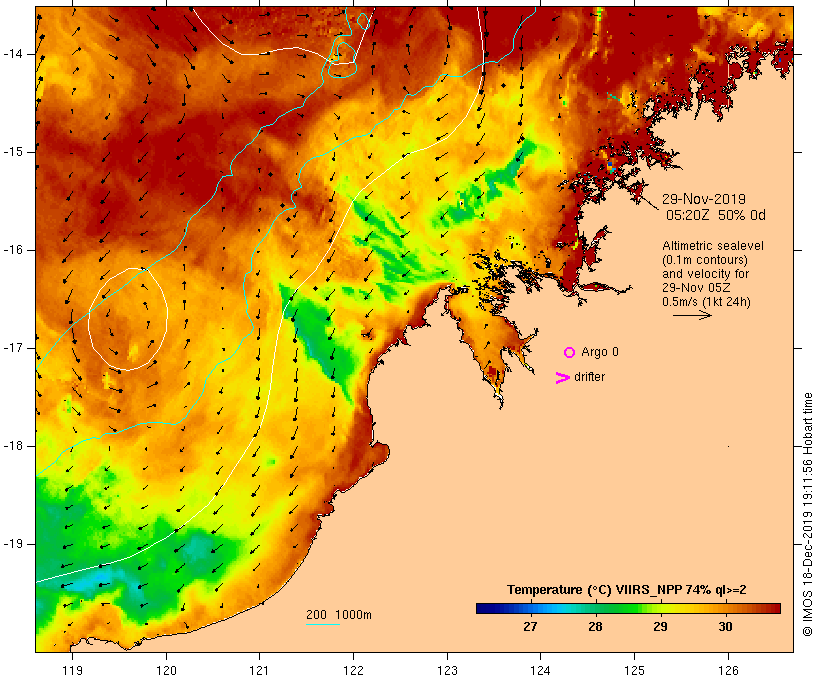The height and width of the screenshot is (680, 820).
Task: Click the date text 29-Nov-2019
Action: (x=704, y=199)
